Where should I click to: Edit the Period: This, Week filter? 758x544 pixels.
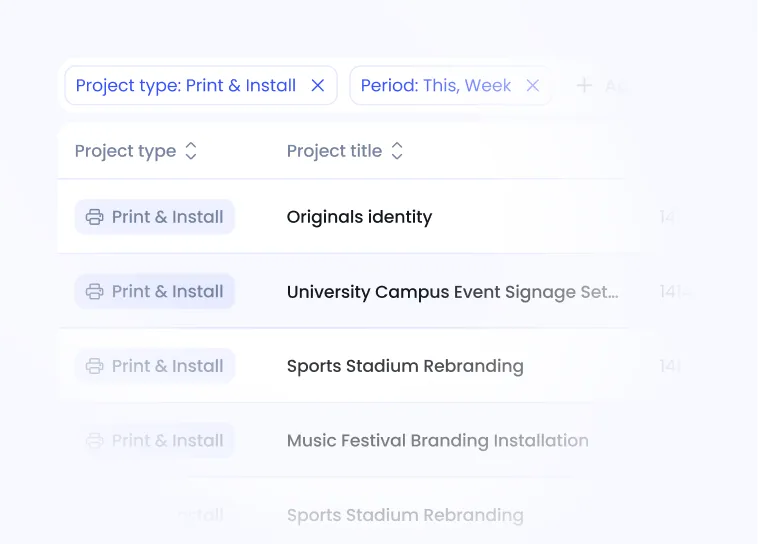tap(436, 86)
